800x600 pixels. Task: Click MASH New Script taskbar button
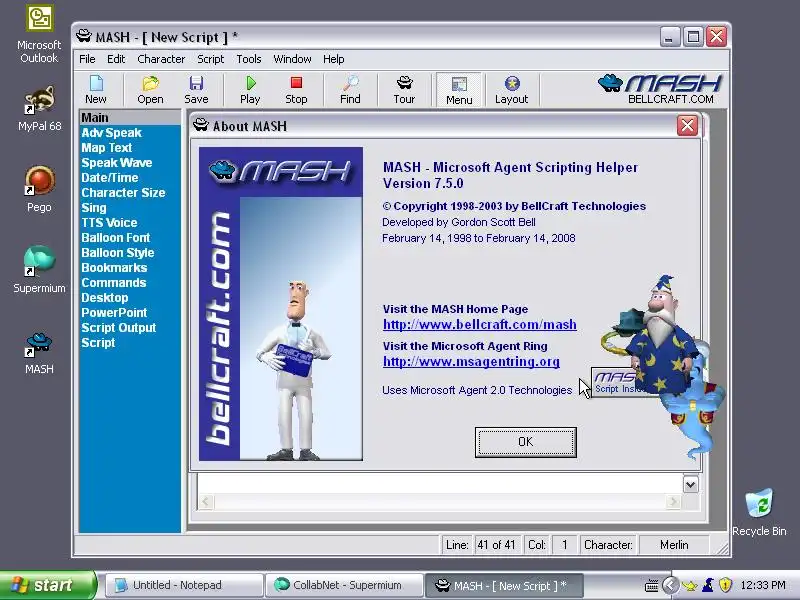point(504,585)
